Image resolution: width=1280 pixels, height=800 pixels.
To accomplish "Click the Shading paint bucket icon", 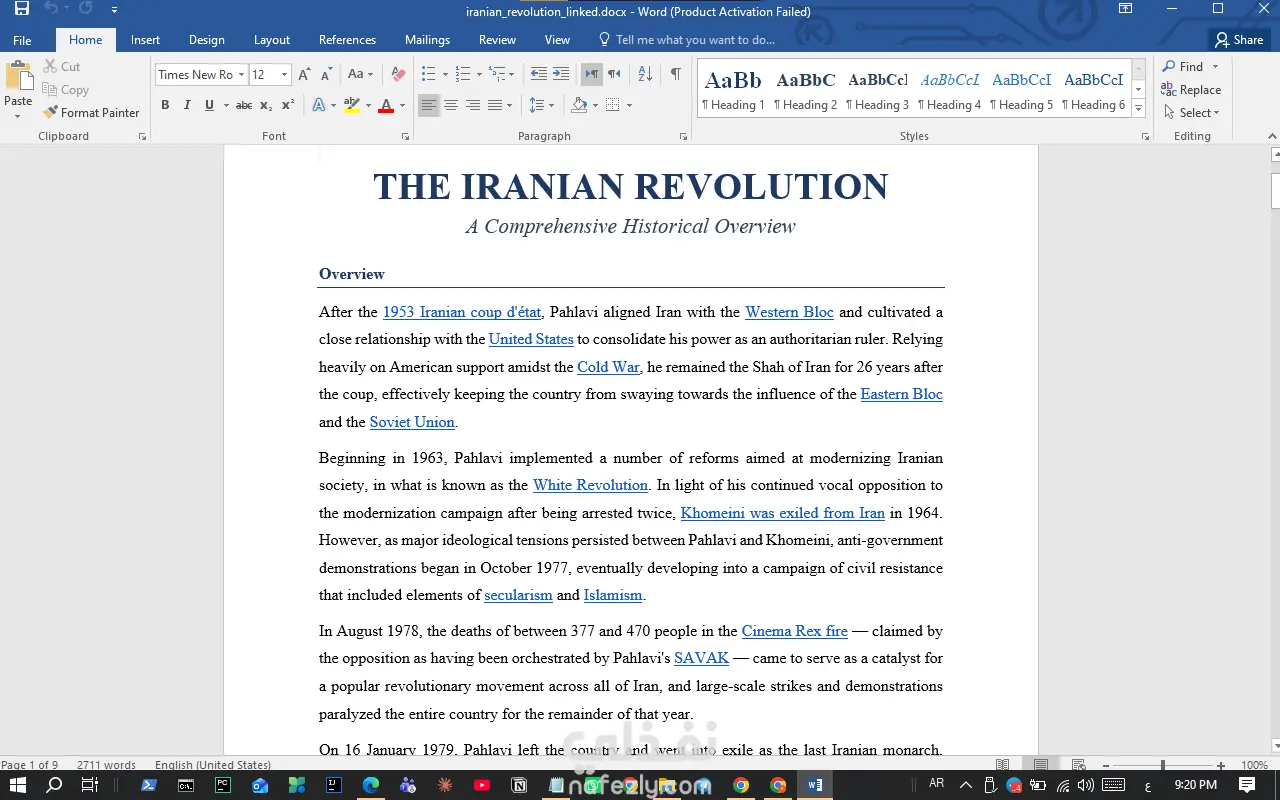I will (x=579, y=105).
